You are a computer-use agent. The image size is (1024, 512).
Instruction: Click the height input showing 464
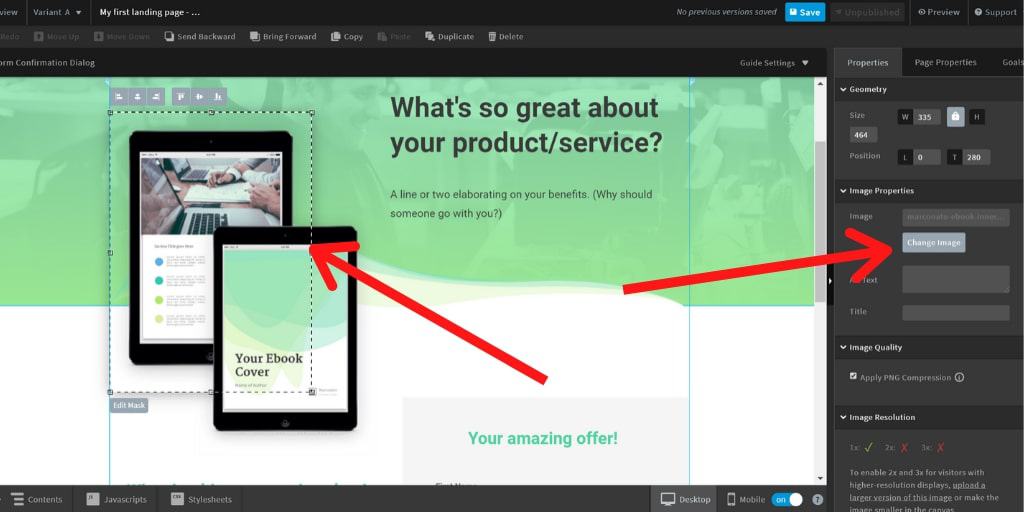click(x=863, y=135)
